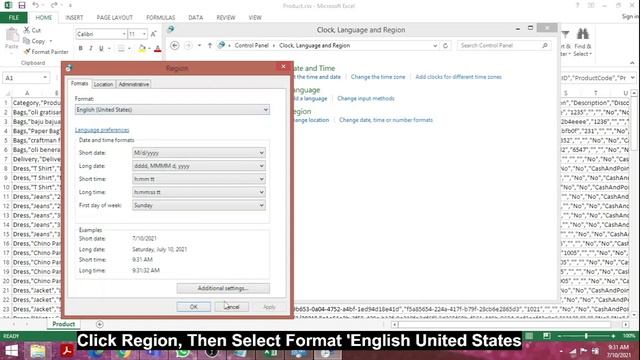Open the PAGE LAYOUT ribbon tab

point(115,18)
